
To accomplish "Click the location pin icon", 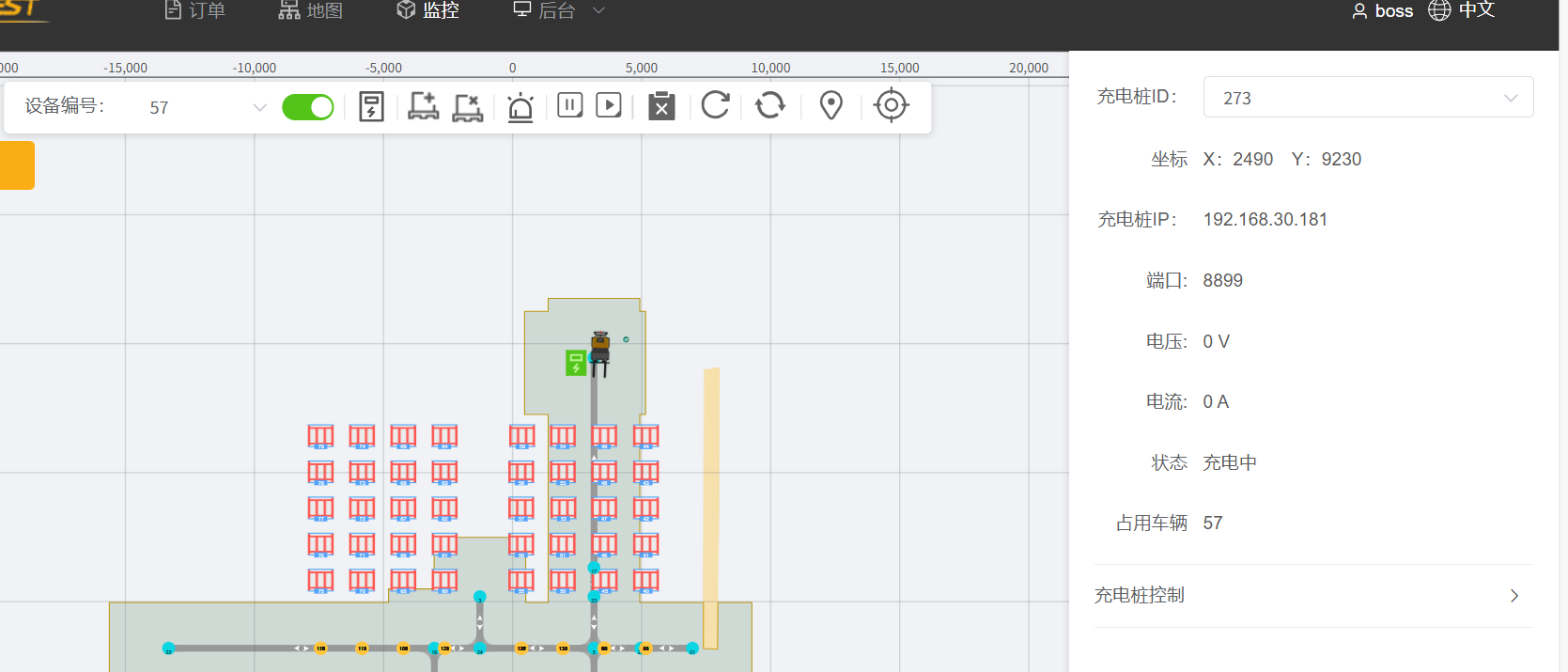I will [x=831, y=105].
